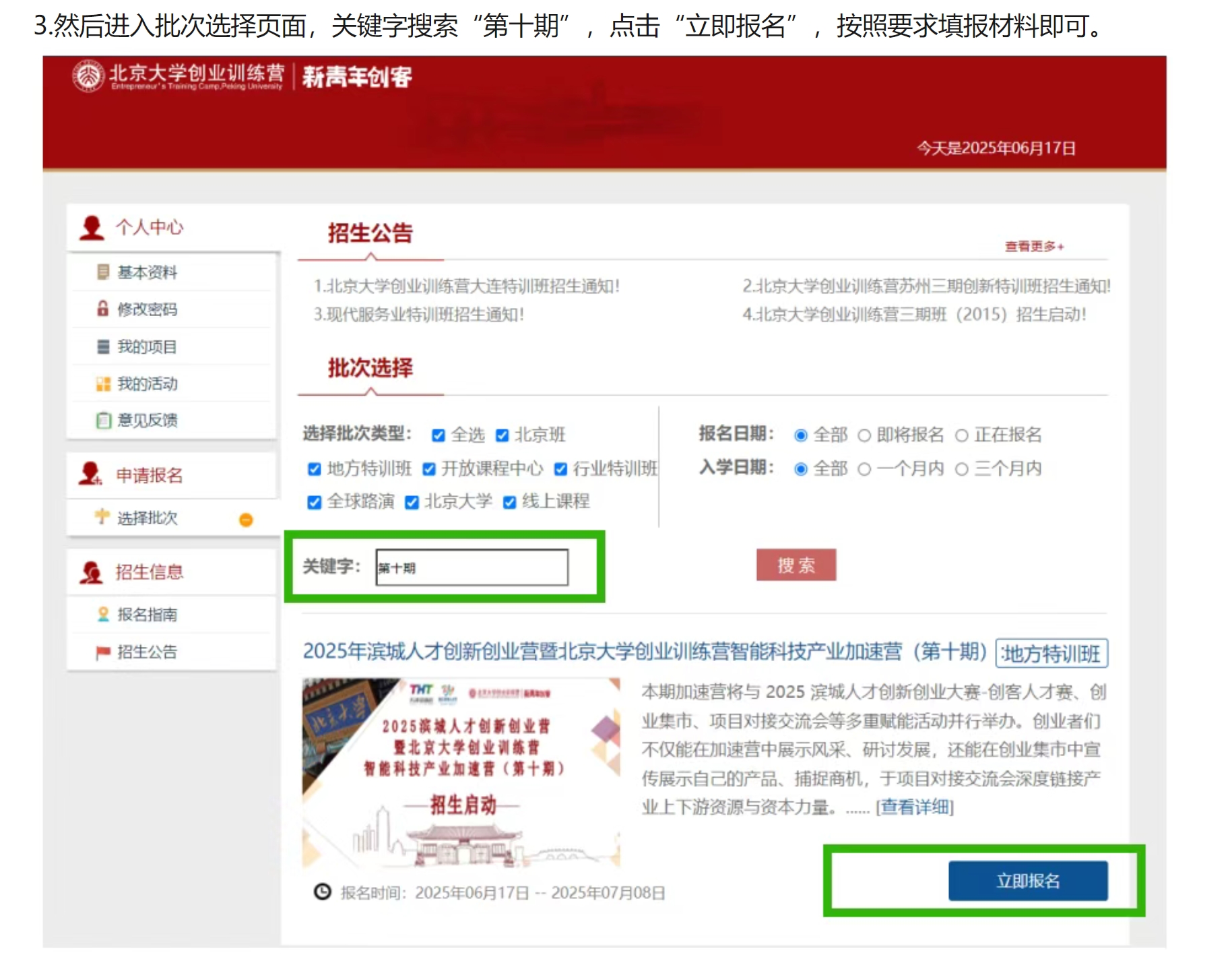Open the 现代服务业特训班招生通知 link
The image size is (1232, 961).
(418, 315)
